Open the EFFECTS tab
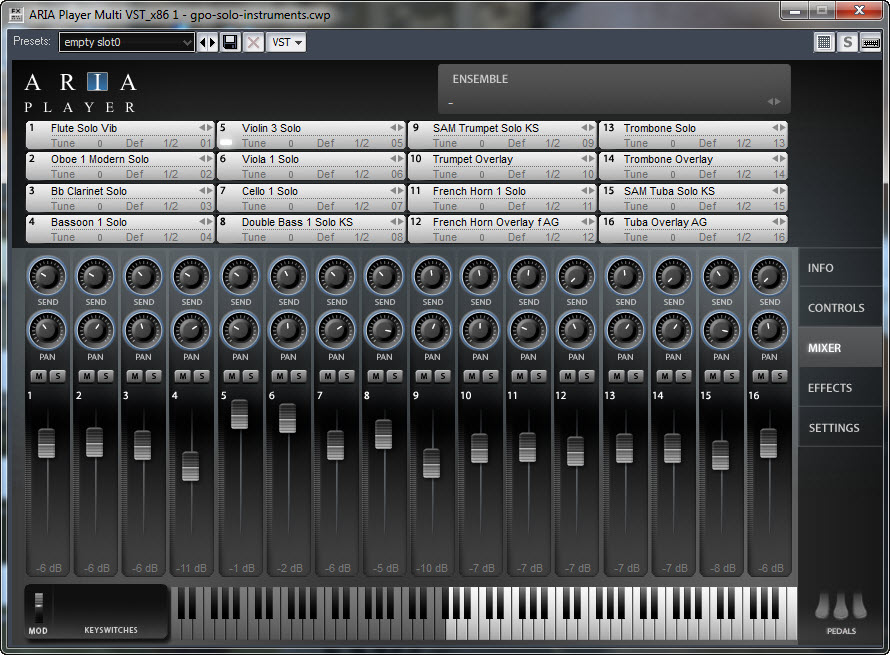This screenshot has width=890, height=655. (x=840, y=388)
